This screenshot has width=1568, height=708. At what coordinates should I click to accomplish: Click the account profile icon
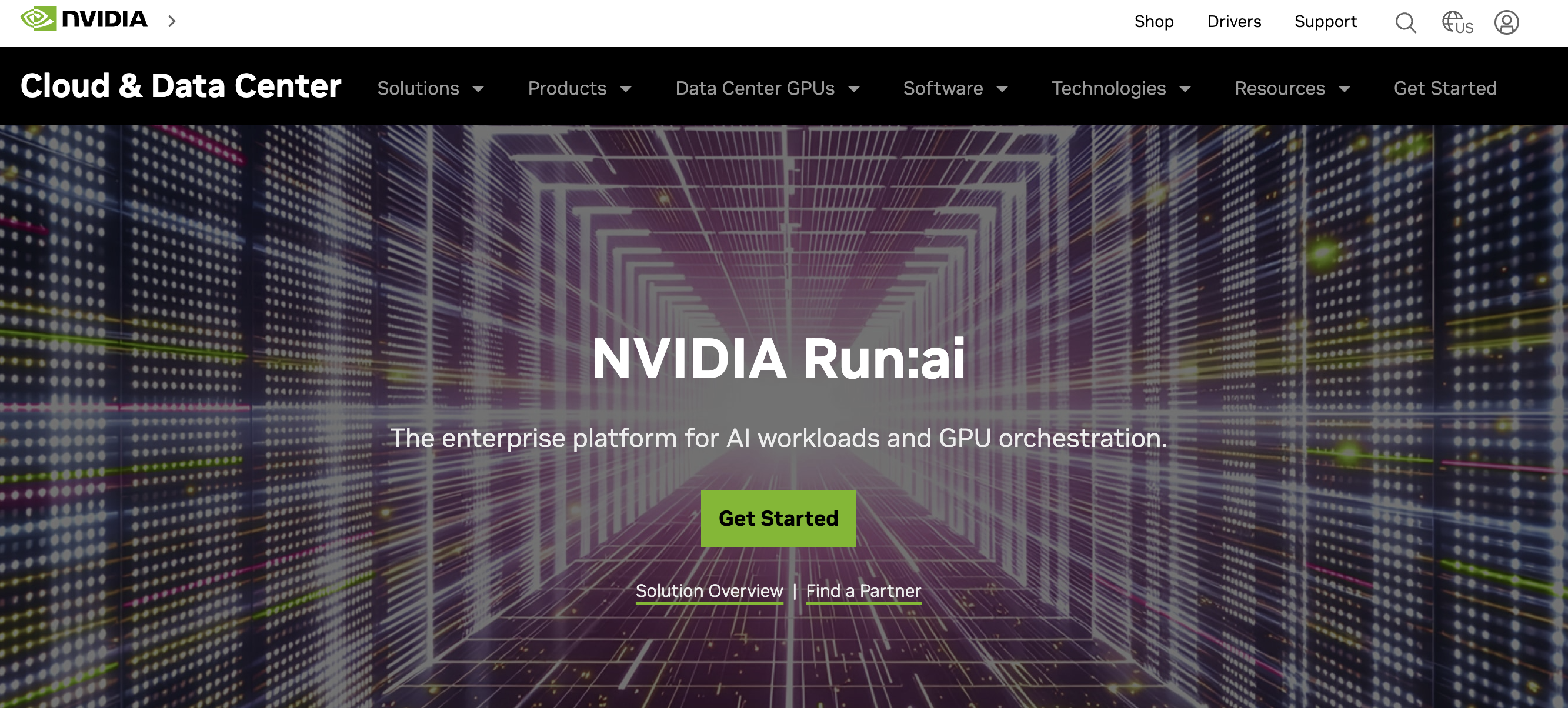point(1507,22)
